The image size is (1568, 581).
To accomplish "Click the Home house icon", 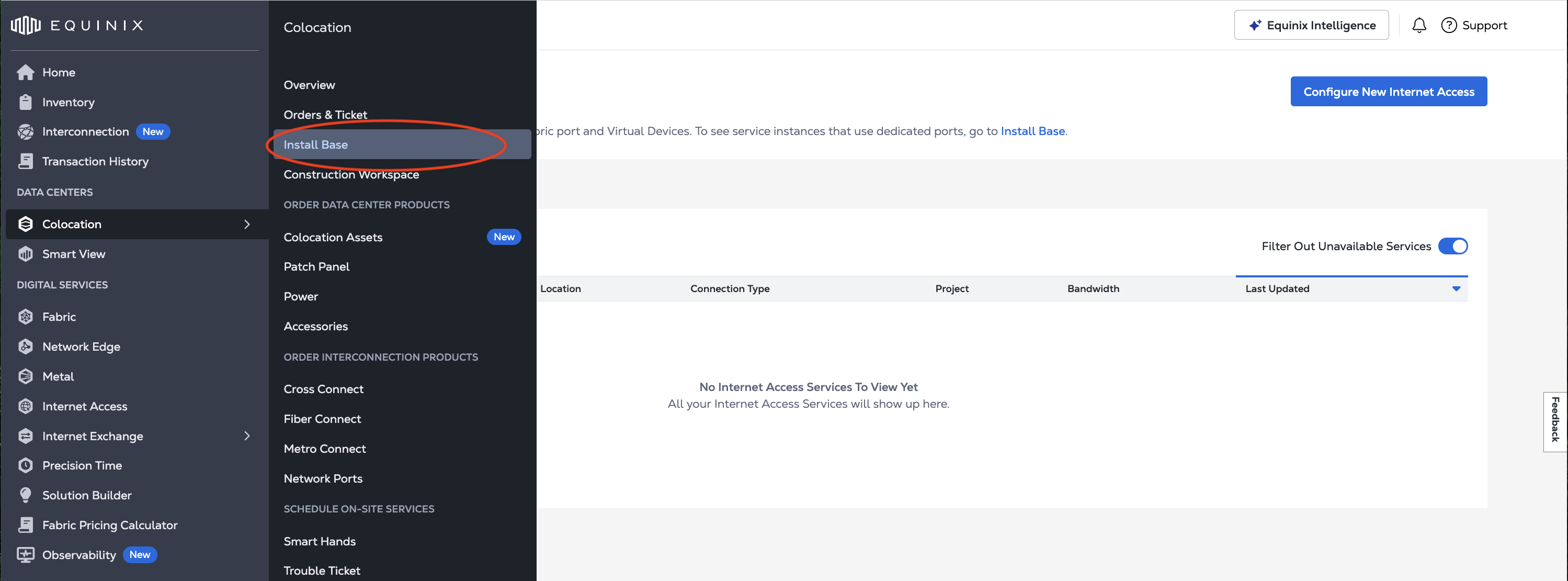I will 26,72.
